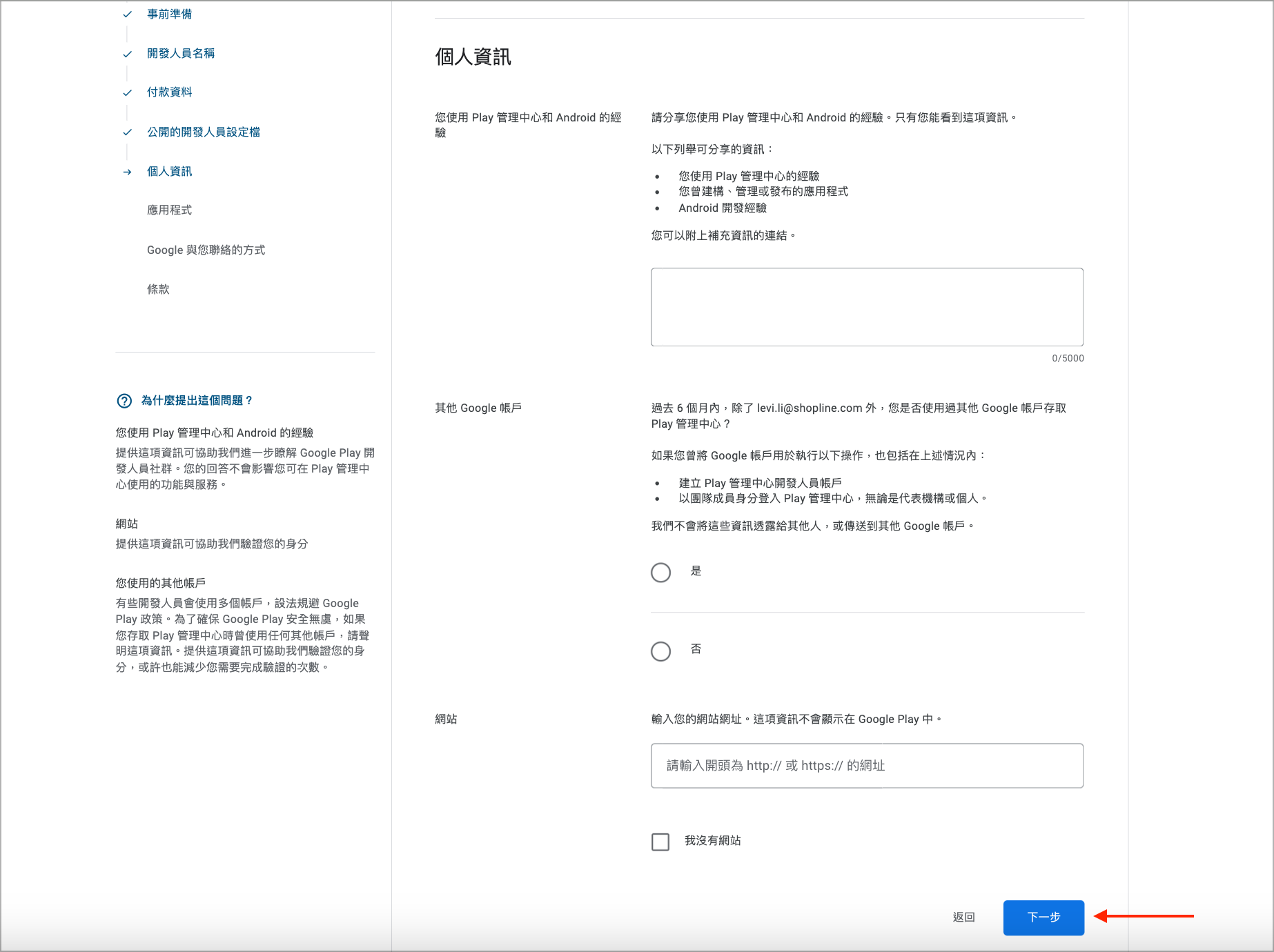Click the bullet item Android 開發經驗
The height and width of the screenshot is (952, 1274).
point(723,208)
